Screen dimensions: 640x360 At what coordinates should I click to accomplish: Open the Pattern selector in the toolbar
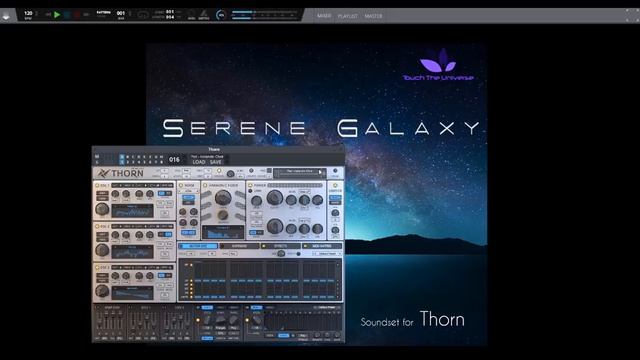pos(103,14)
